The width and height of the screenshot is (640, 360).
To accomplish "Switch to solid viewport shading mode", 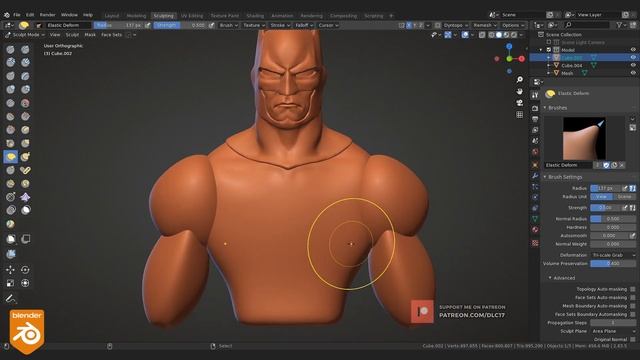I will tap(499, 35).
